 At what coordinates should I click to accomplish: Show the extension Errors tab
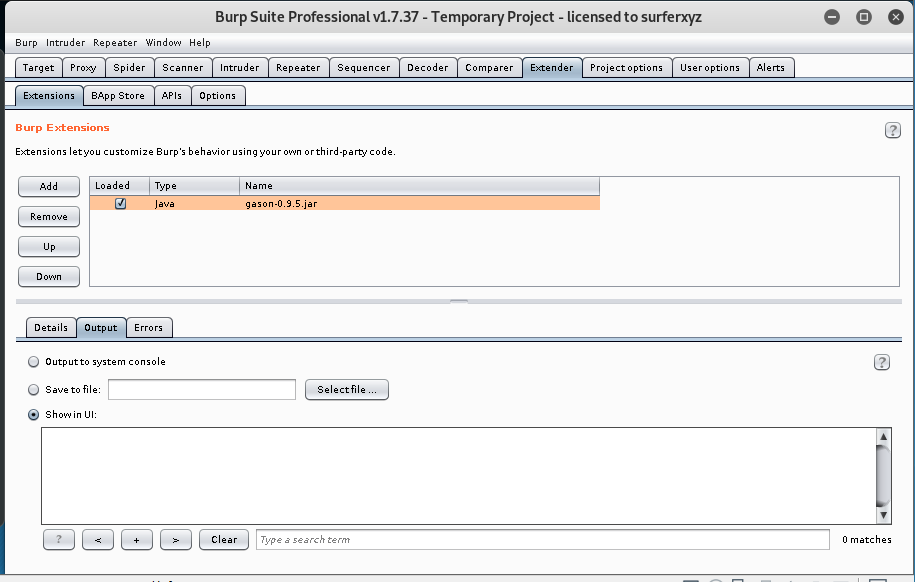(149, 328)
